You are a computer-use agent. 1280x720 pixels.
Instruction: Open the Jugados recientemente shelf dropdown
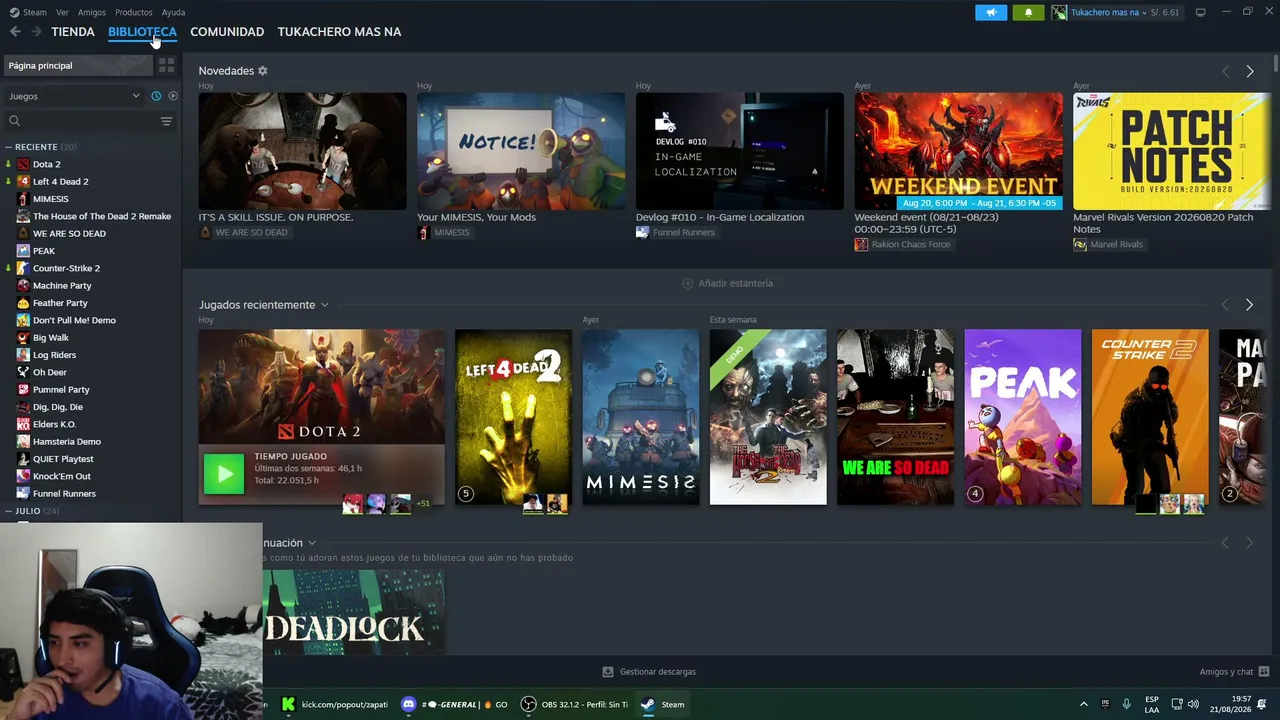coord(324,305)
